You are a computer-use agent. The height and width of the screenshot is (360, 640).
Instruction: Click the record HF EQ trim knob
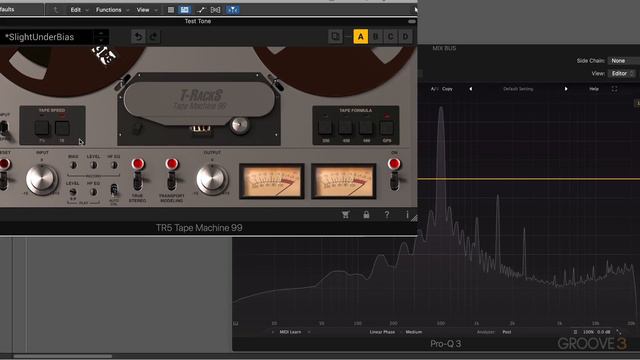[x=114, y=165]
